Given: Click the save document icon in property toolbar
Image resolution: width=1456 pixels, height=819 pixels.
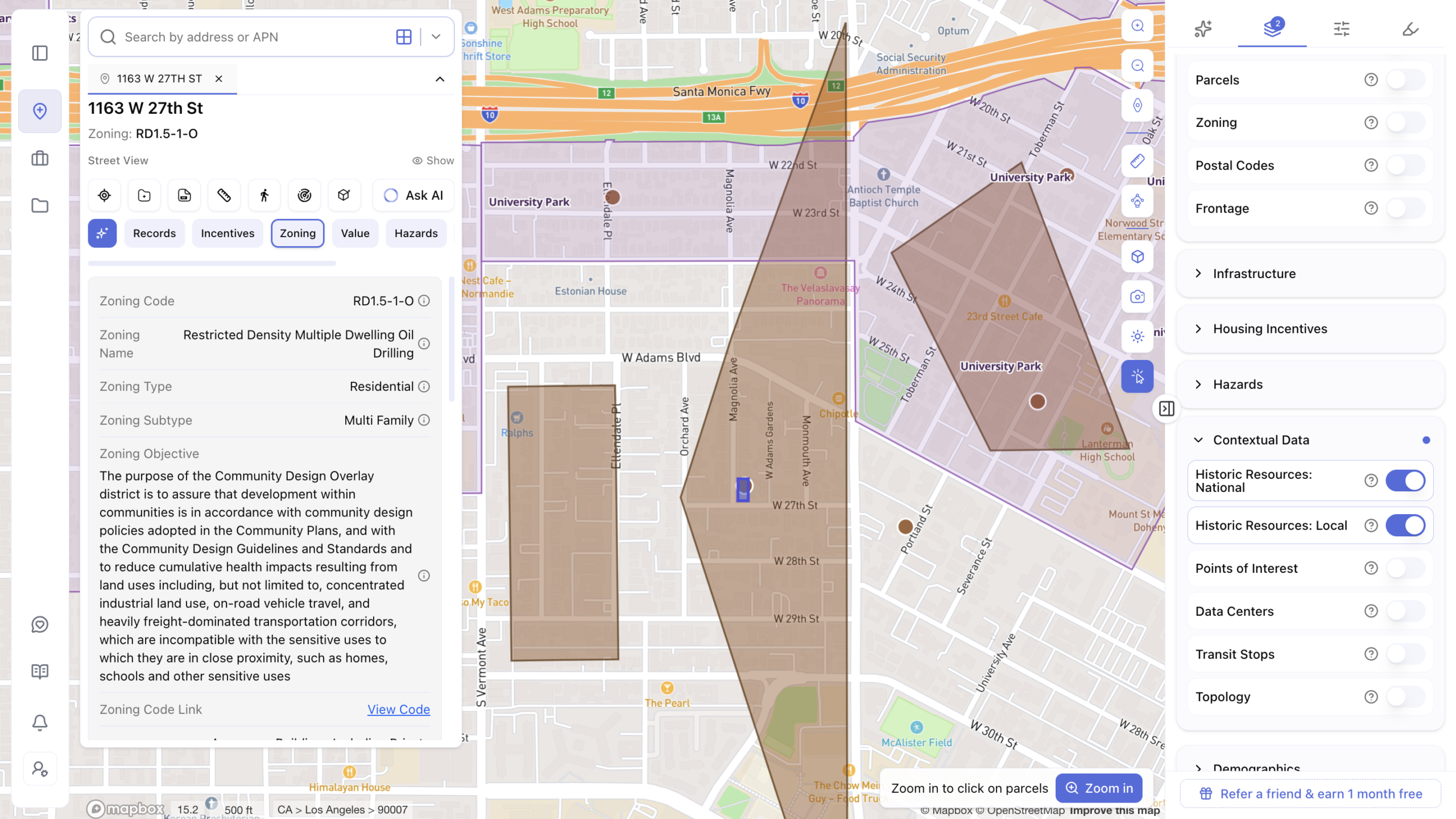Looking at the screenshot, I should tap(184, 195).
